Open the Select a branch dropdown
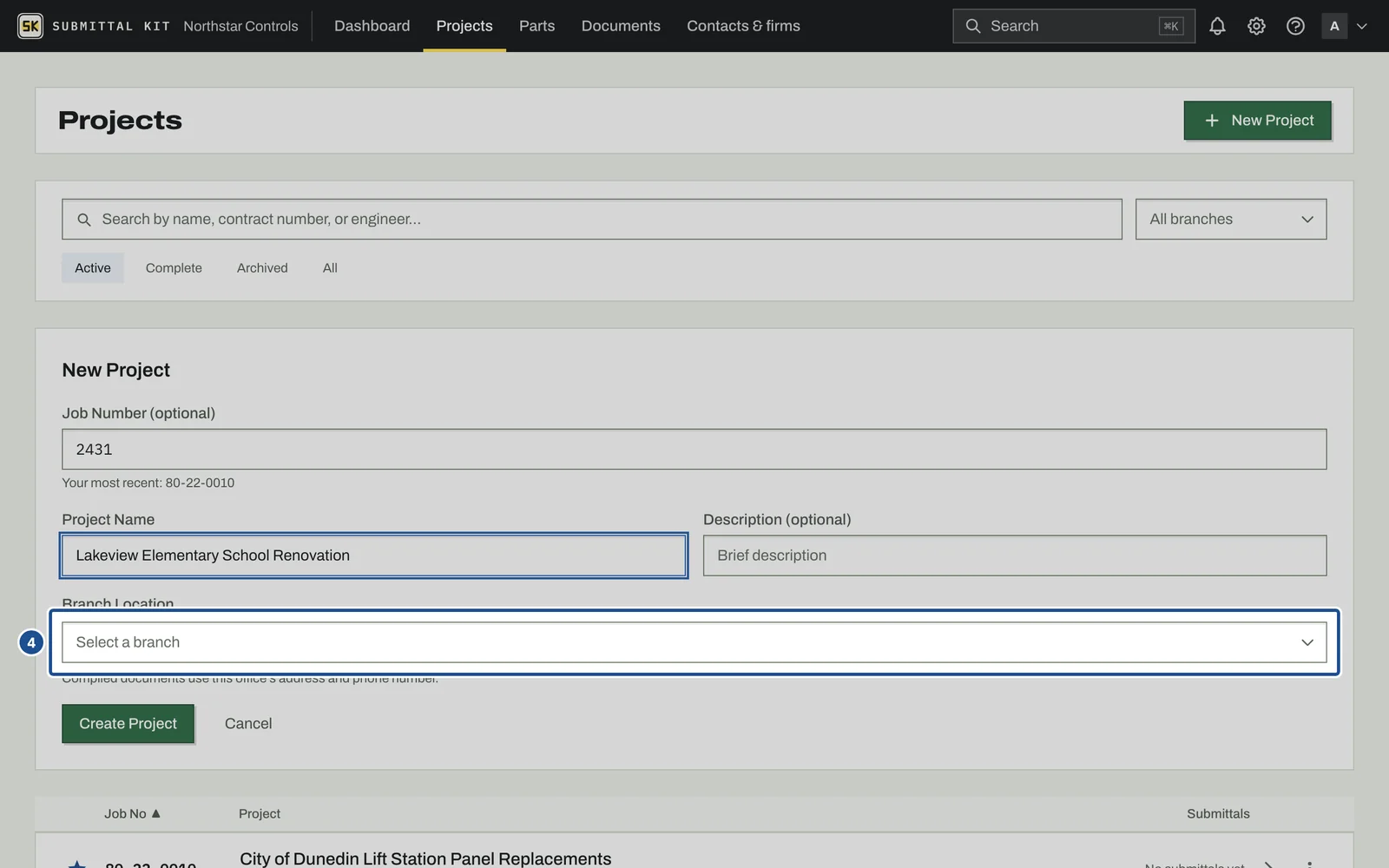The width and height of the screenshot is (1389, 868). click(x=694, y=642)
